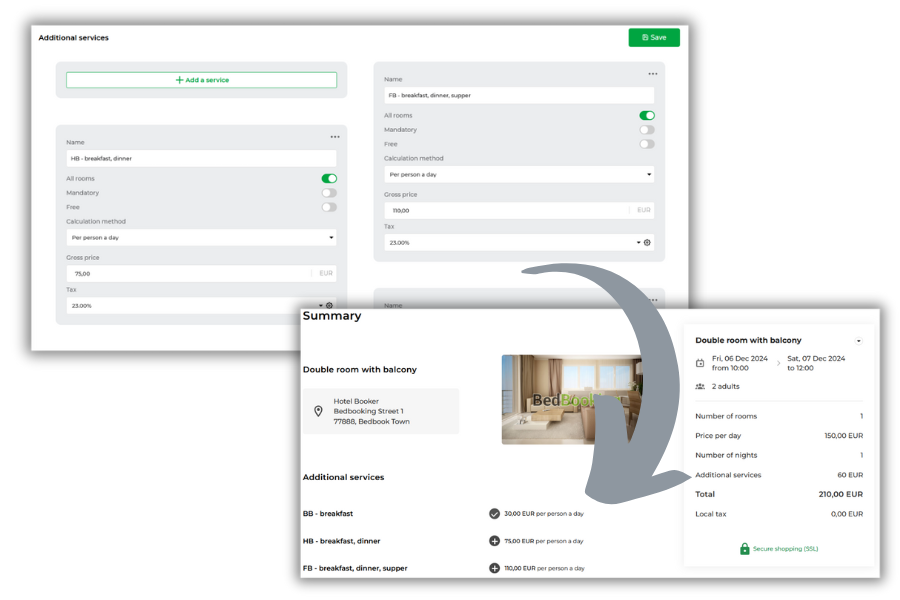Click the 'Additional services' page heading
The image size is (900, 600).
73,38
